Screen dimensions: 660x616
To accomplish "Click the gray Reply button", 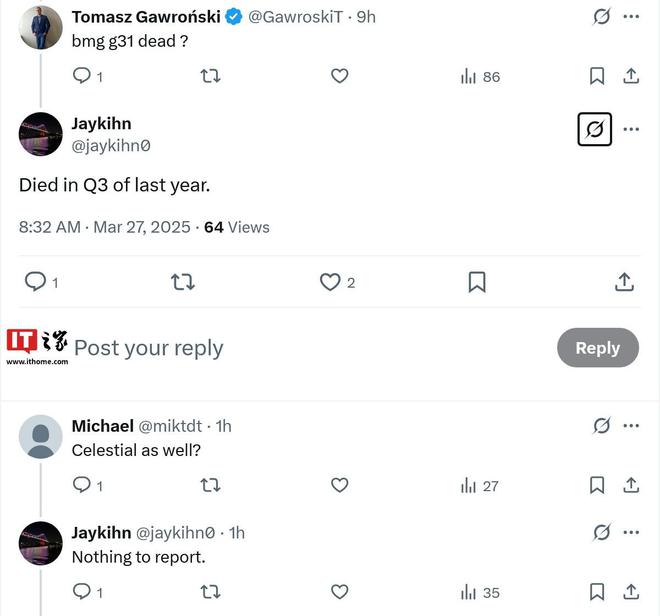I will (597, 348).
